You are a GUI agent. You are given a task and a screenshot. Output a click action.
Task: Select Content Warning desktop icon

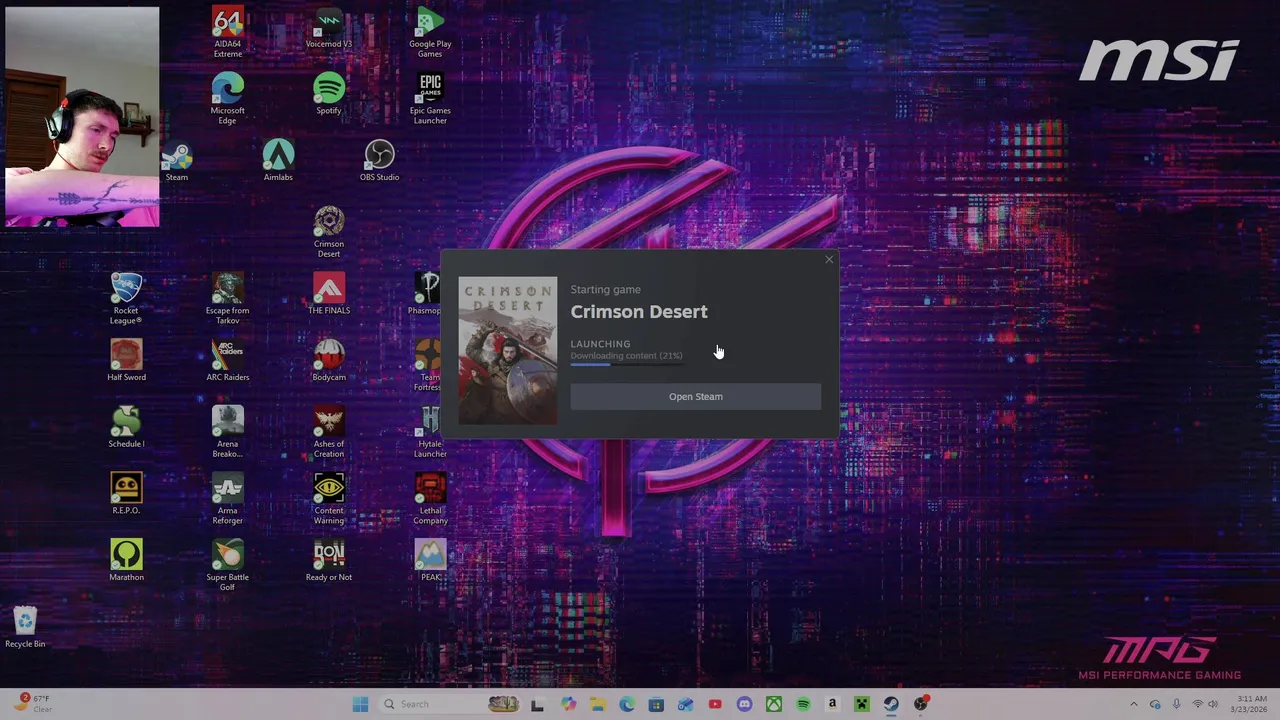click(x=328, y=499)
